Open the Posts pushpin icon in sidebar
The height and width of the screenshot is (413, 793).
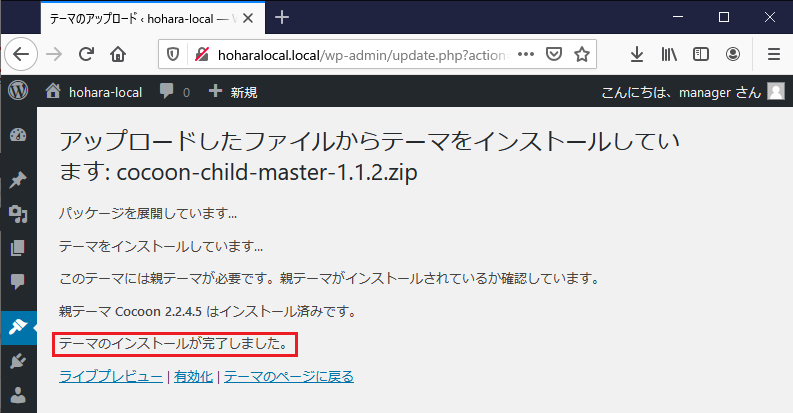[x=17, y=180]
